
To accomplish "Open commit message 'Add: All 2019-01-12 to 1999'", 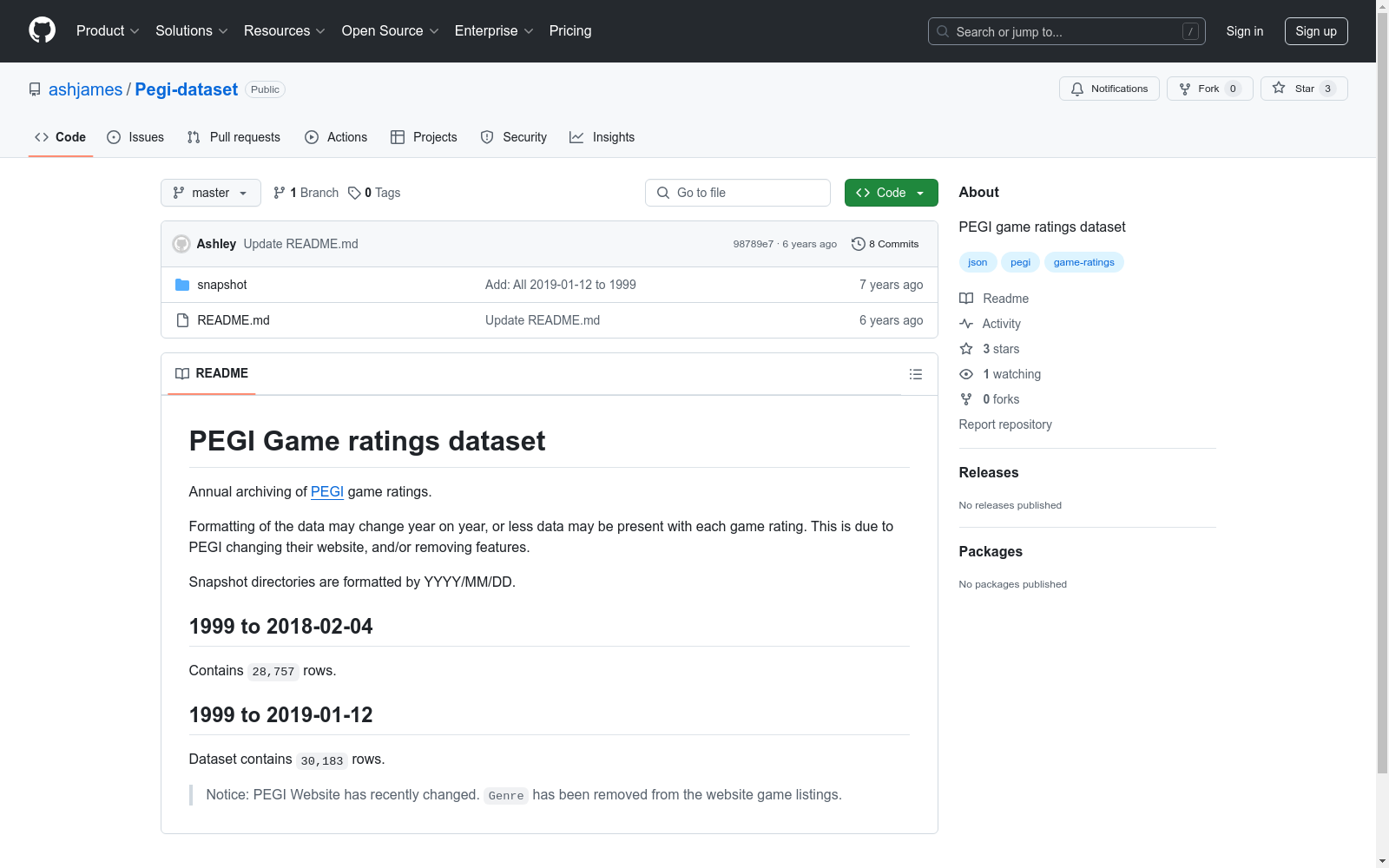I will [561, 285].
